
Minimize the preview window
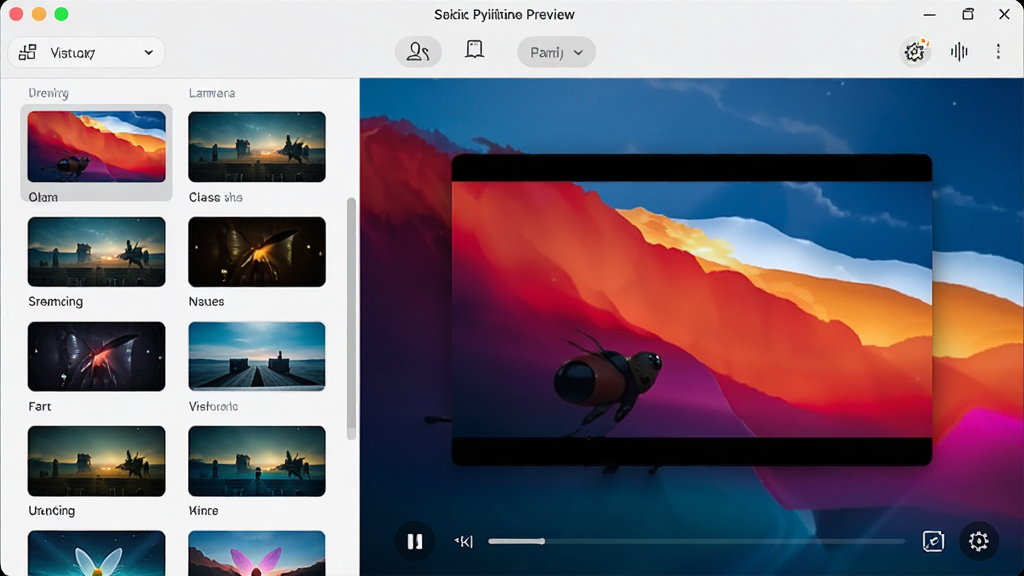929,14
